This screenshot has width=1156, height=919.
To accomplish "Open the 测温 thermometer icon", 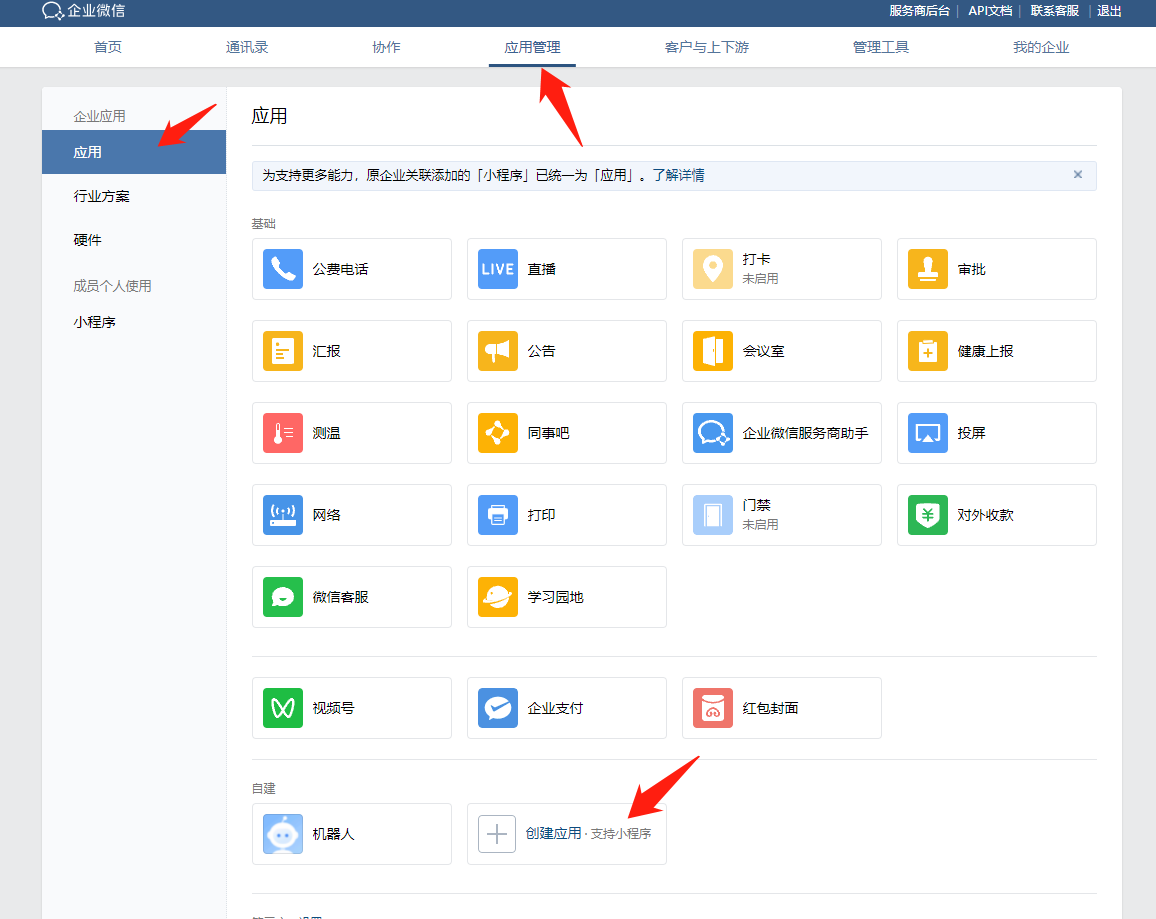I will [283, 433].
